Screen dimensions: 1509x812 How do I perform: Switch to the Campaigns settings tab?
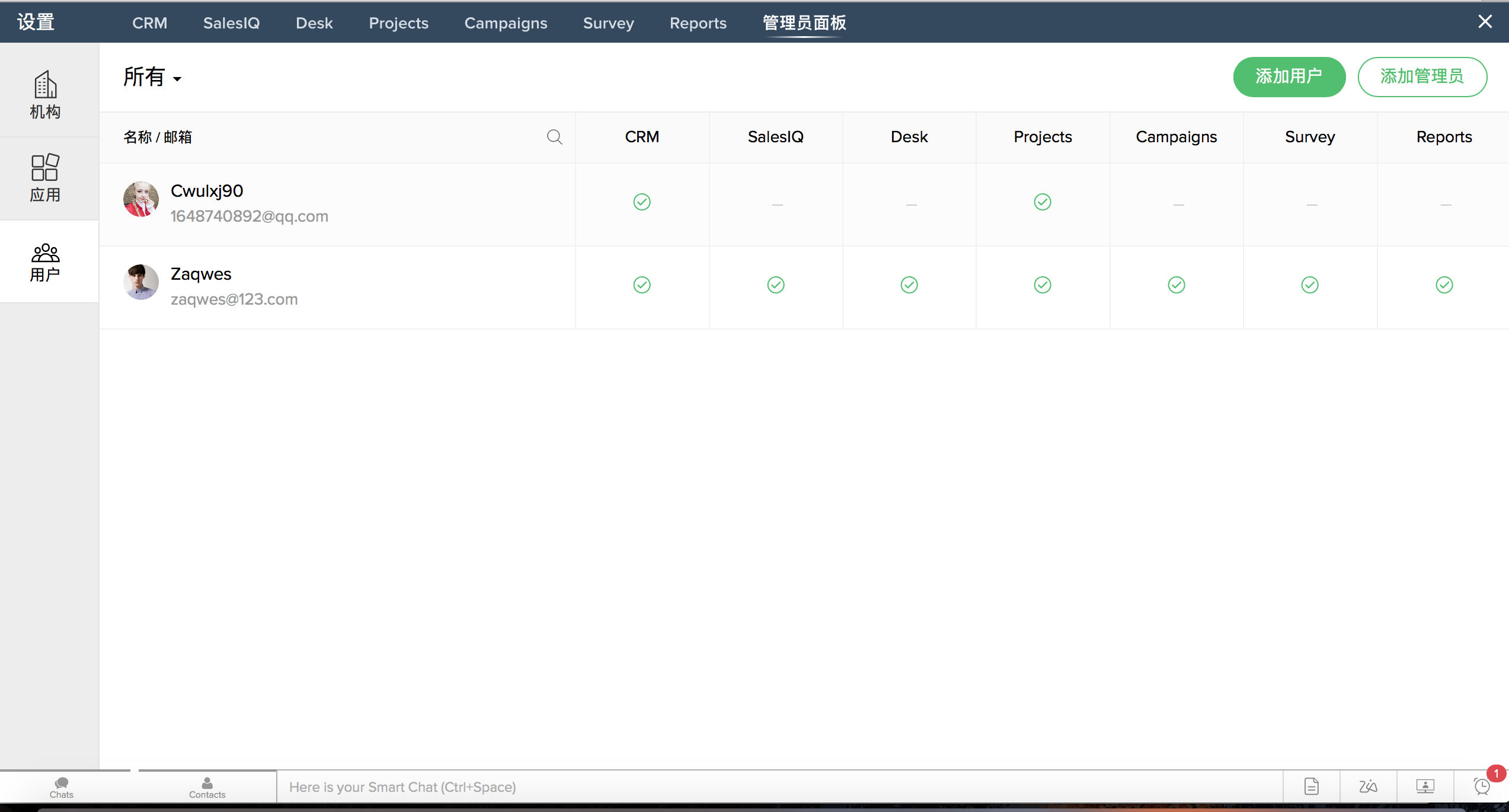point(506,23)
